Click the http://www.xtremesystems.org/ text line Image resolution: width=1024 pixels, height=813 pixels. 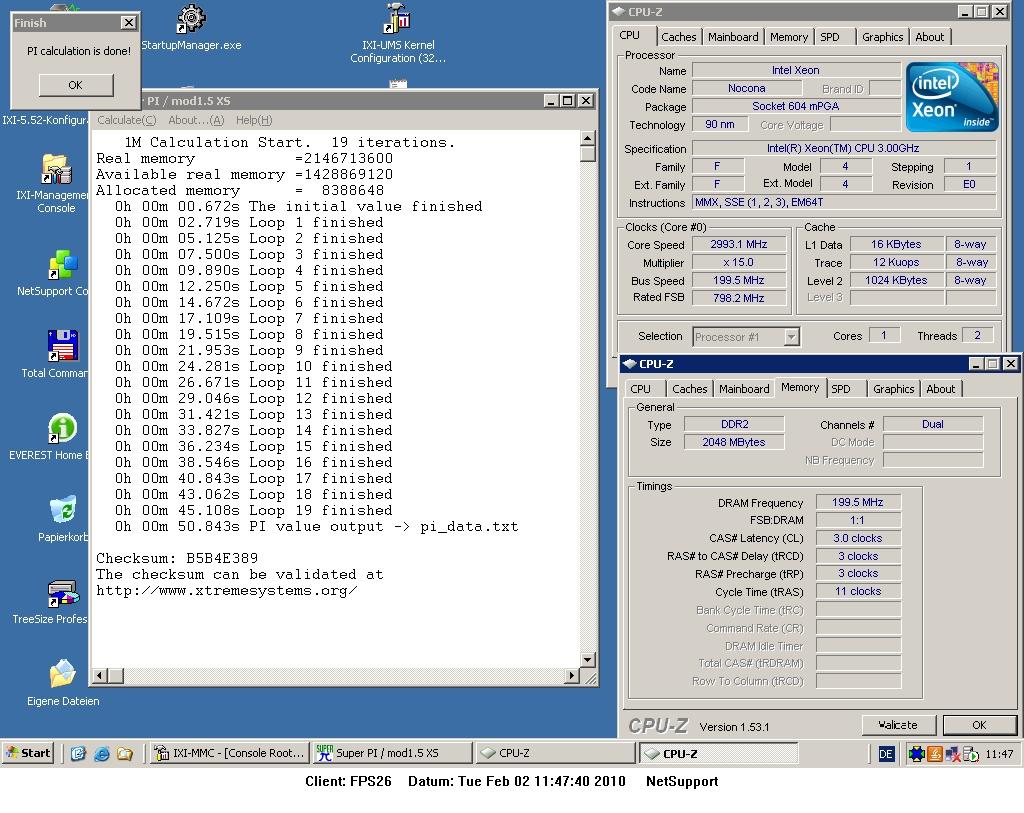coord(227,590)
